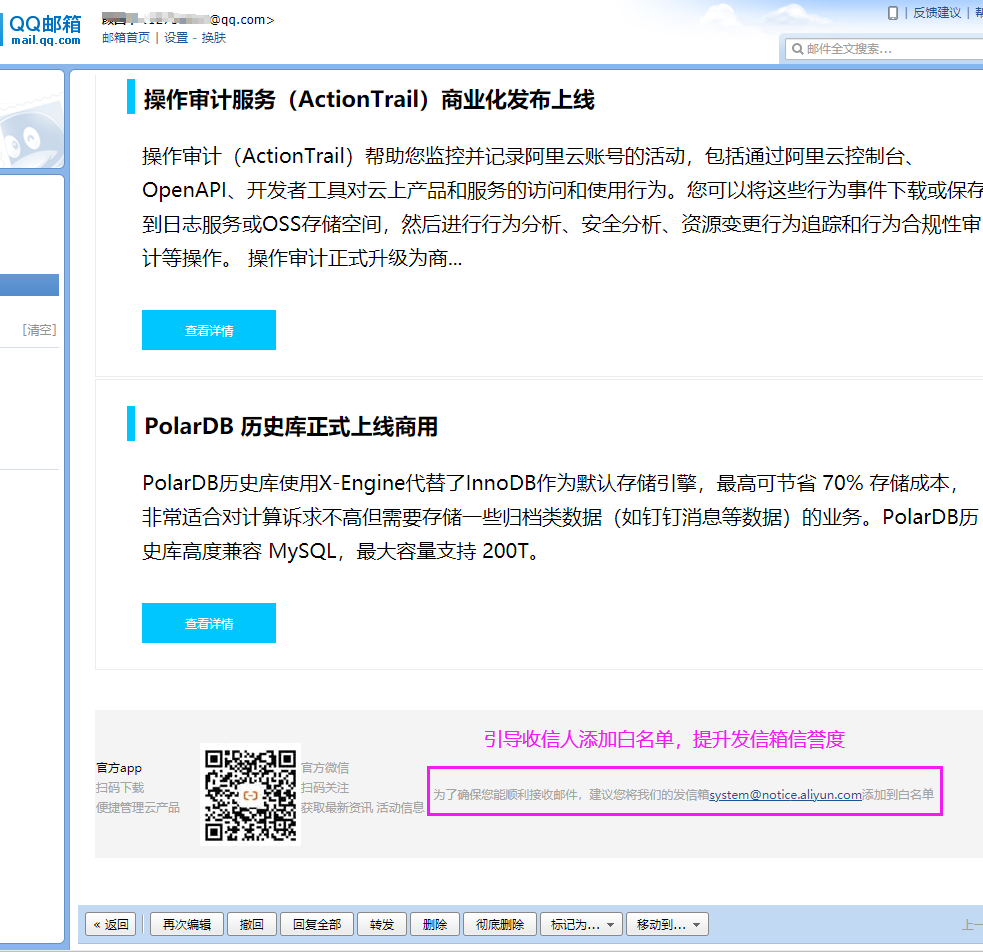Click 清空 in the sidebar
The height and width of the screenshot is (952, 983).
(x=39, y=330)
